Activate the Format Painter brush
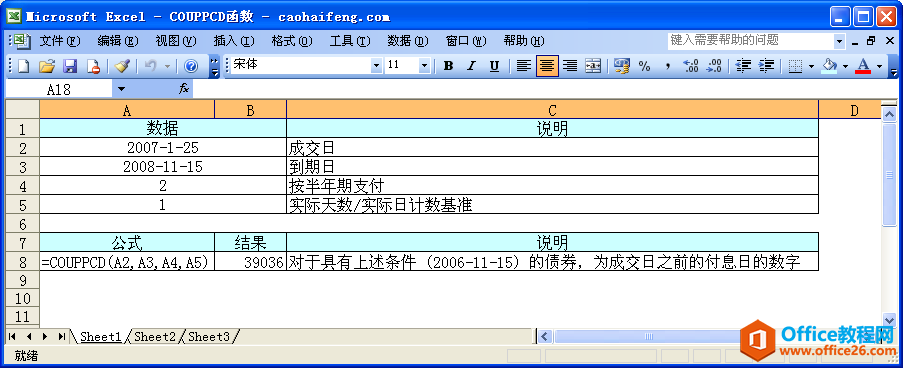 pos(122,66)
